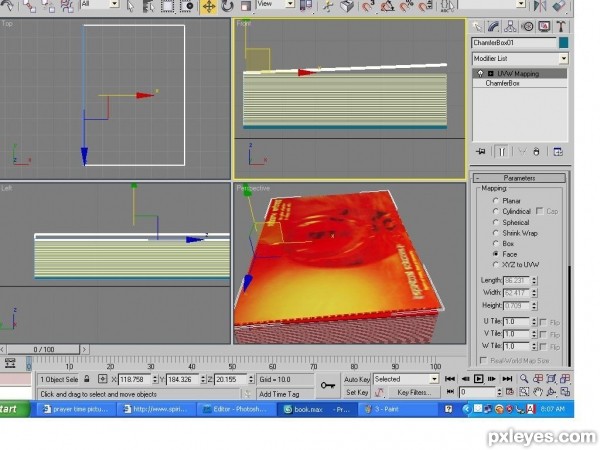Toggle Show End Result icon
The height and width of the screenshot is (450, 600).
pyautogui.click(x=501, y=152)
